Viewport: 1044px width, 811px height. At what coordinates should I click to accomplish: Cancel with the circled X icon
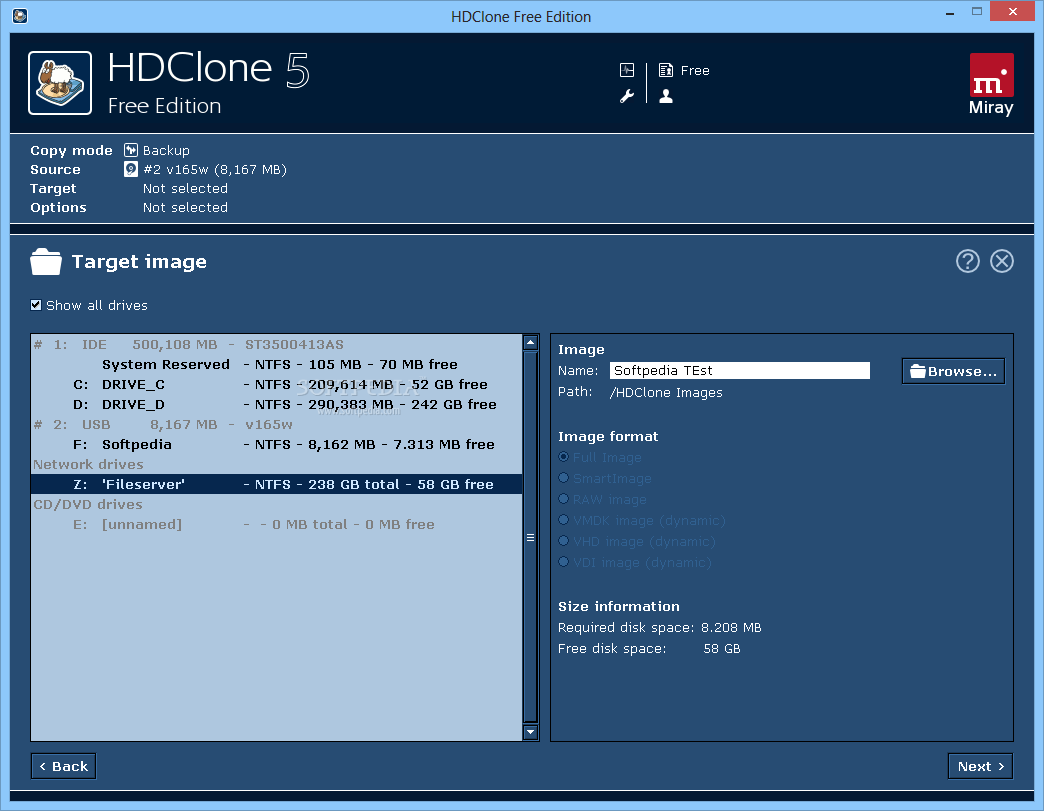click(1001, 261)
